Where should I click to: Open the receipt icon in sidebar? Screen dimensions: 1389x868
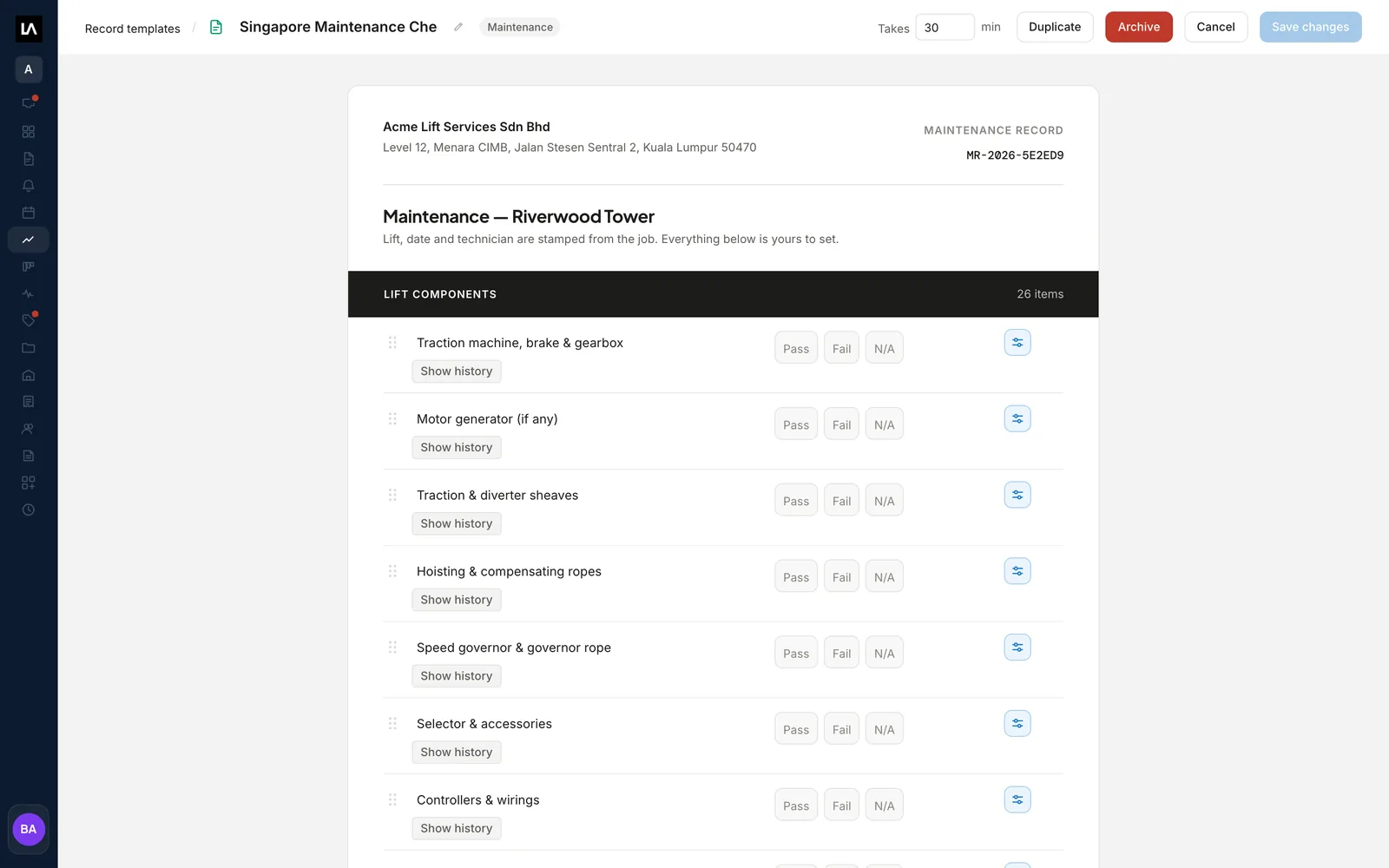click(29, 402)
